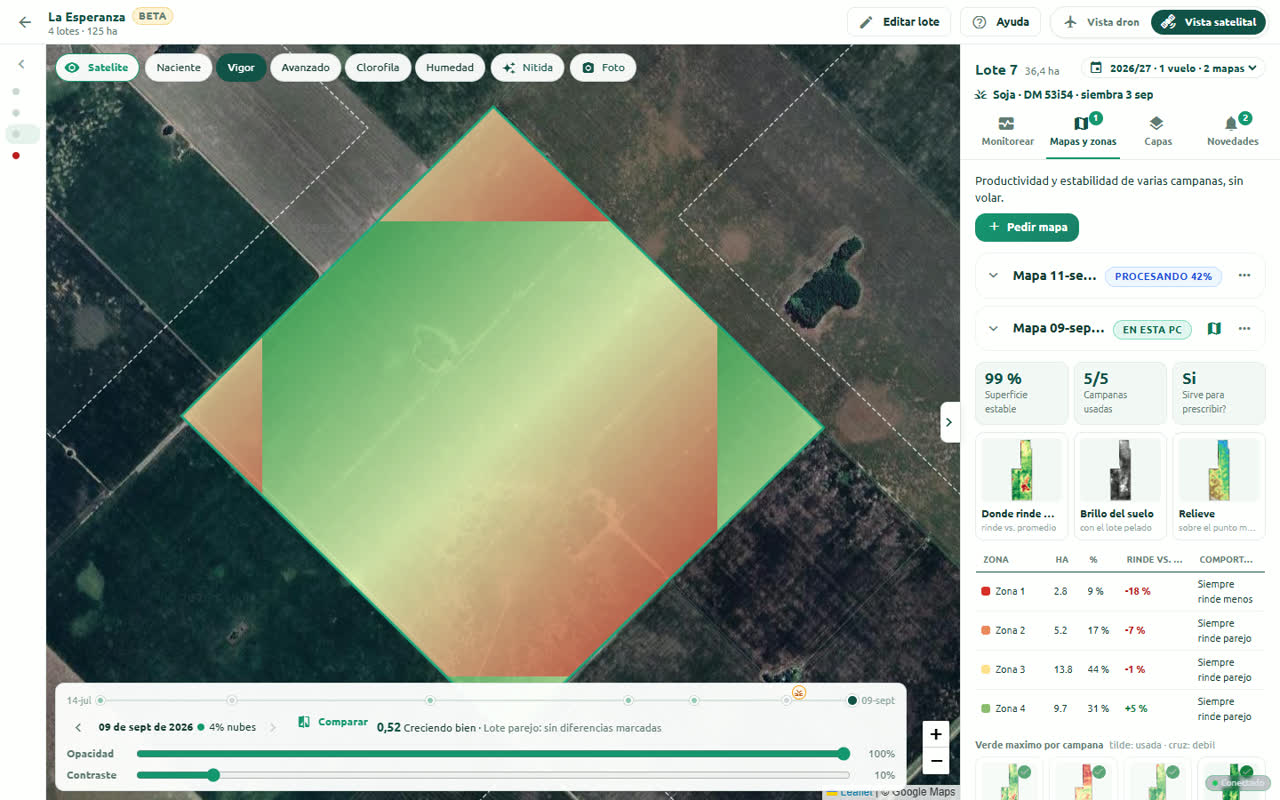The height and width of the screenshot is (800, 1280).
Task: Collapse the left lot sidebar chevron
Action: pyautogui.click(x=21, y=64)
